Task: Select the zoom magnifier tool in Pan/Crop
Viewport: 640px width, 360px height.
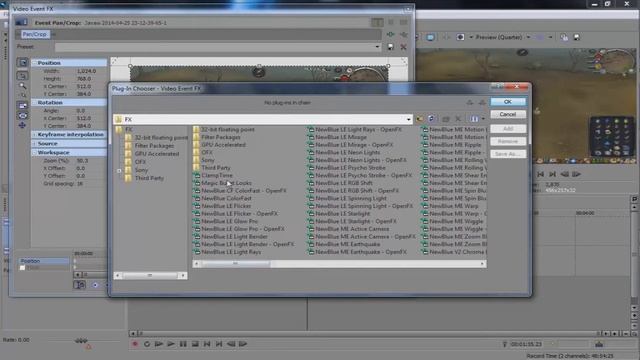Action: tap(22, 86)
